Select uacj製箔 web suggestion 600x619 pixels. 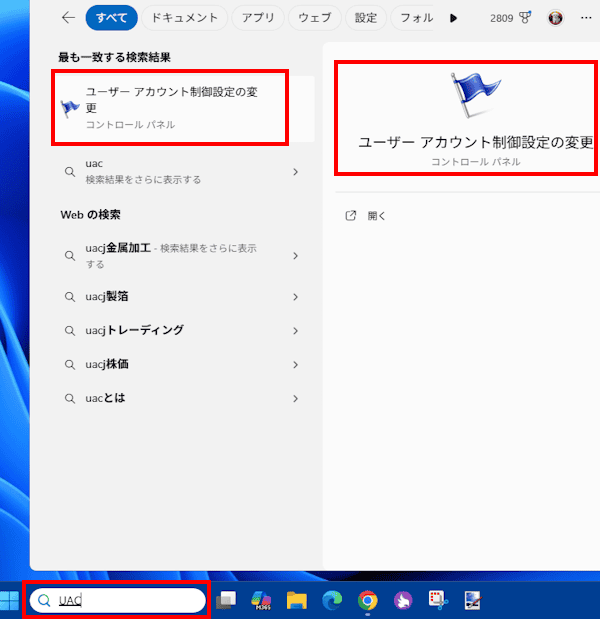coord(182,296)
